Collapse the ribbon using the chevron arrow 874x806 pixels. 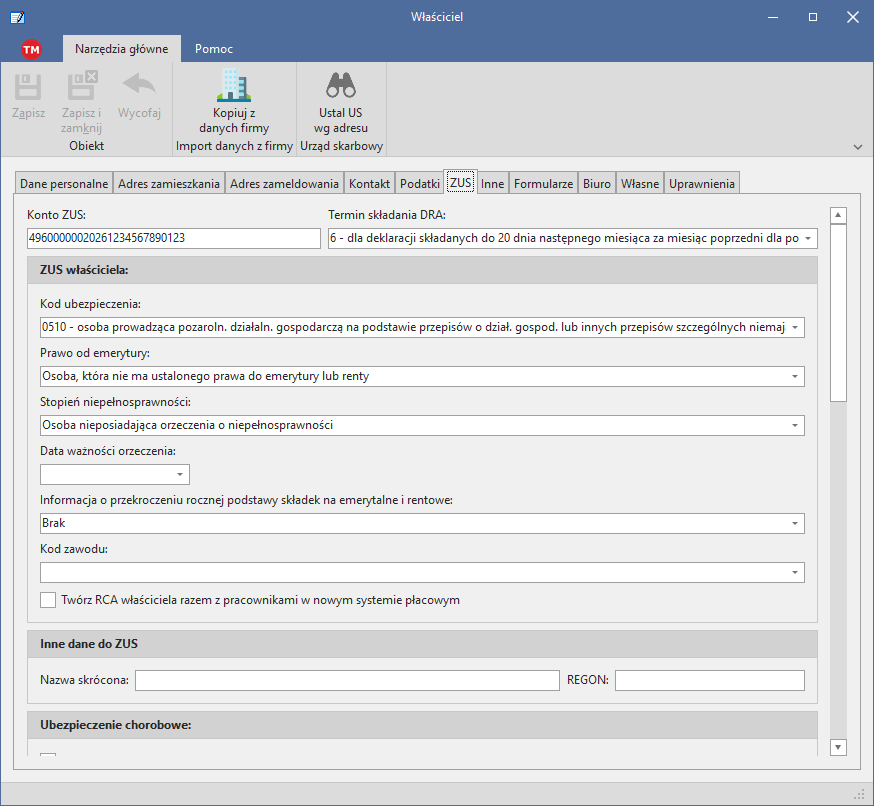(858, 147)
